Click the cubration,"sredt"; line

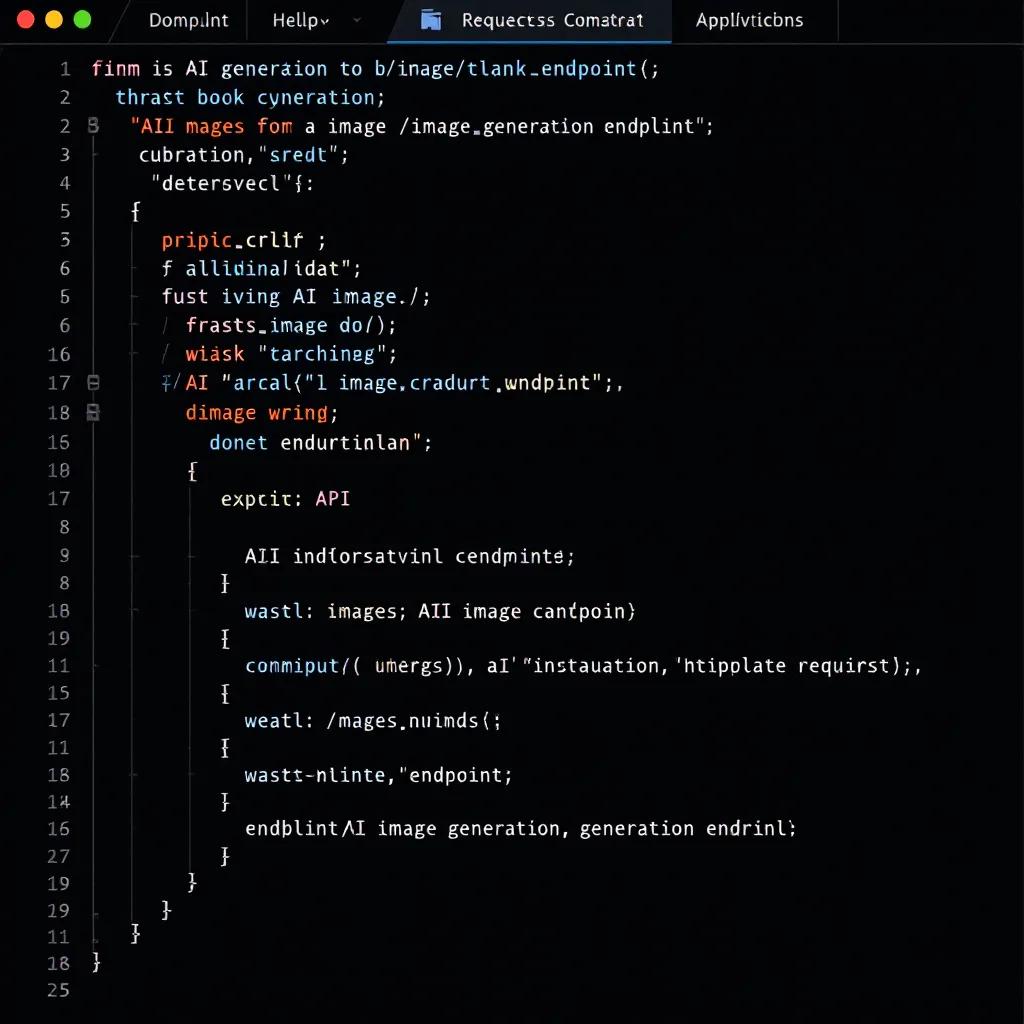tap(244, 155)
